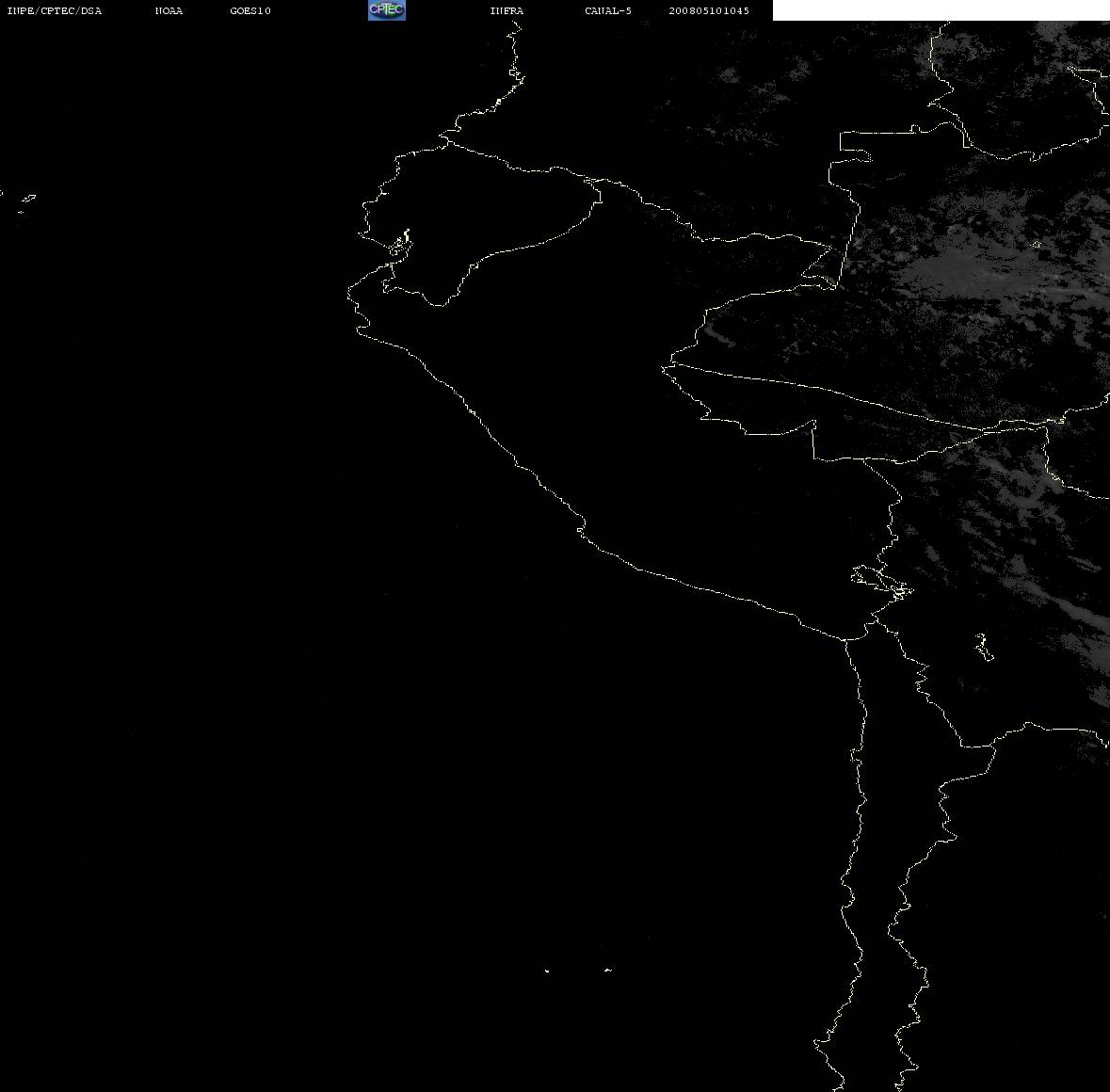This screenshot has width=1110, height=1092.
Task: Click the CANAL-5 channel label
Action: point(608,10)
